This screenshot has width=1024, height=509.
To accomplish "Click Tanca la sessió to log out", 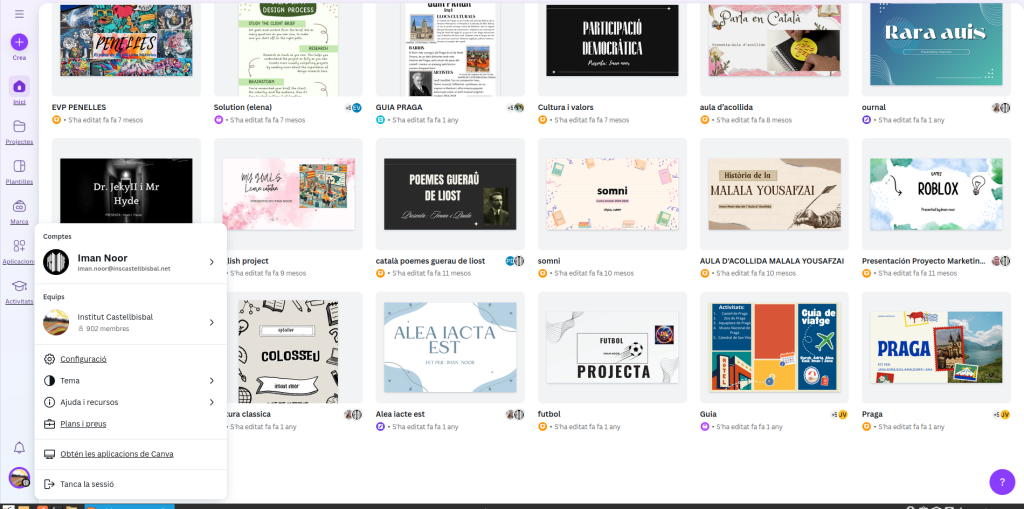I will tap(86, 484).
